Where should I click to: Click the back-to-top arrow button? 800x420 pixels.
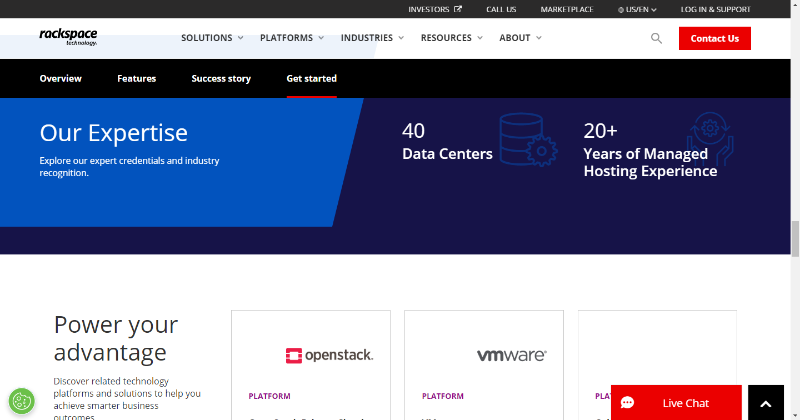tap(766, 403)
